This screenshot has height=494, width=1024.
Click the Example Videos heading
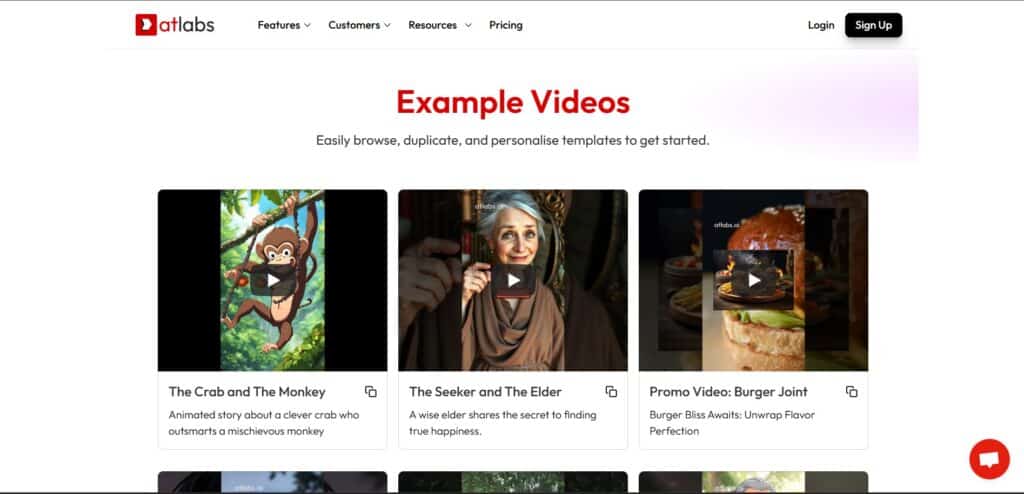[x=513, y=102]
